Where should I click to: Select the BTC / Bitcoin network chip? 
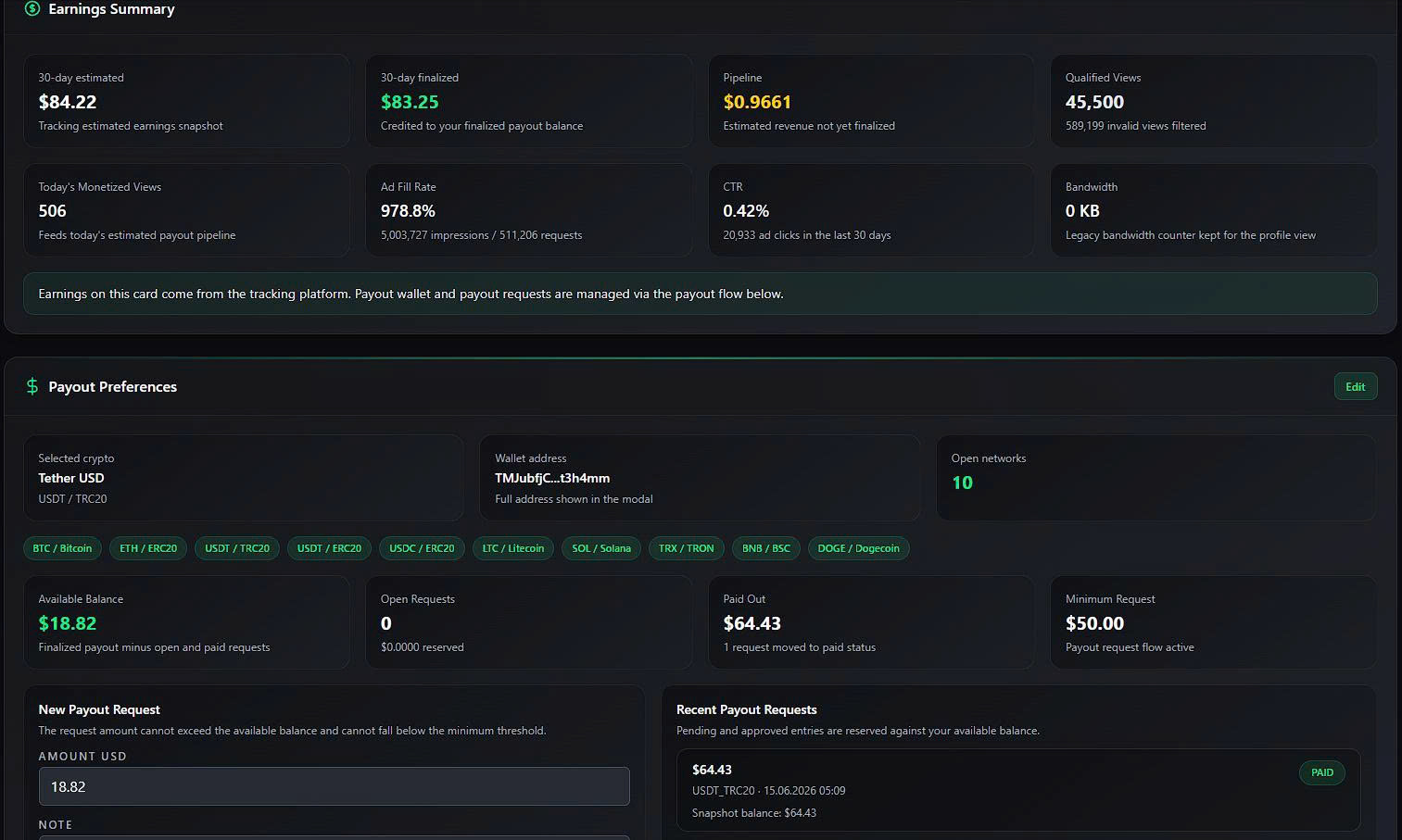62,548
